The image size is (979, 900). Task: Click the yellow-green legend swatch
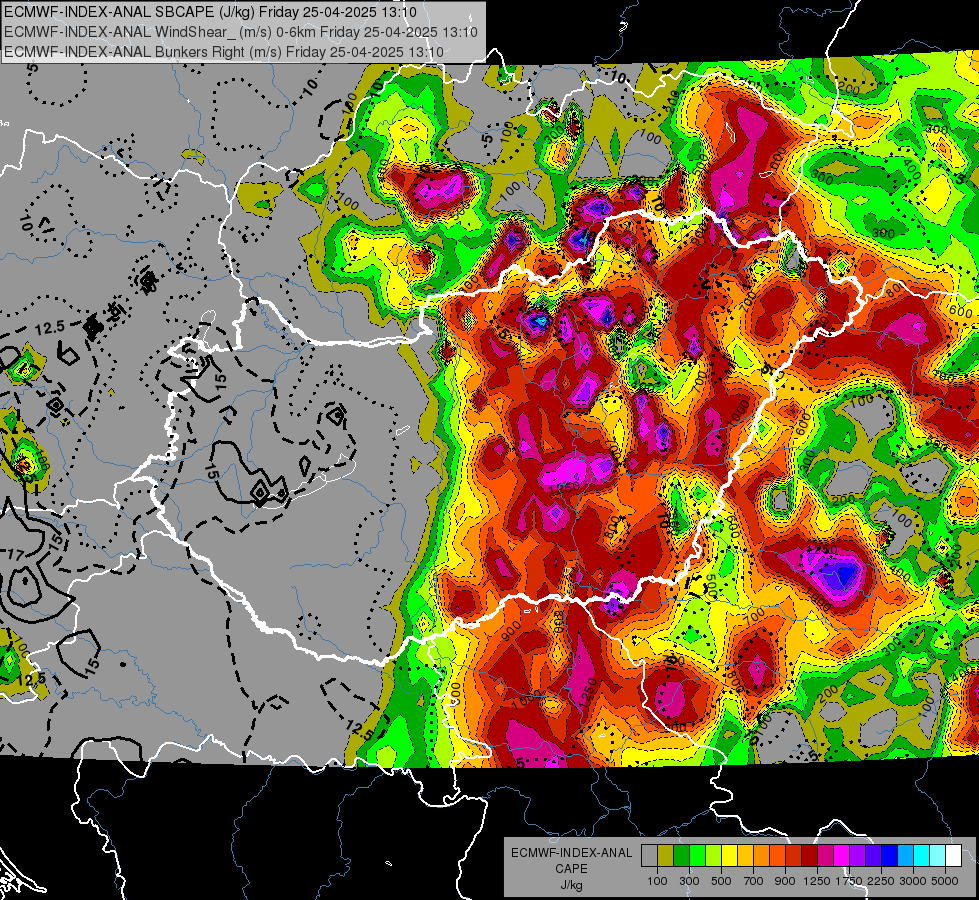[x=714, y=855]
